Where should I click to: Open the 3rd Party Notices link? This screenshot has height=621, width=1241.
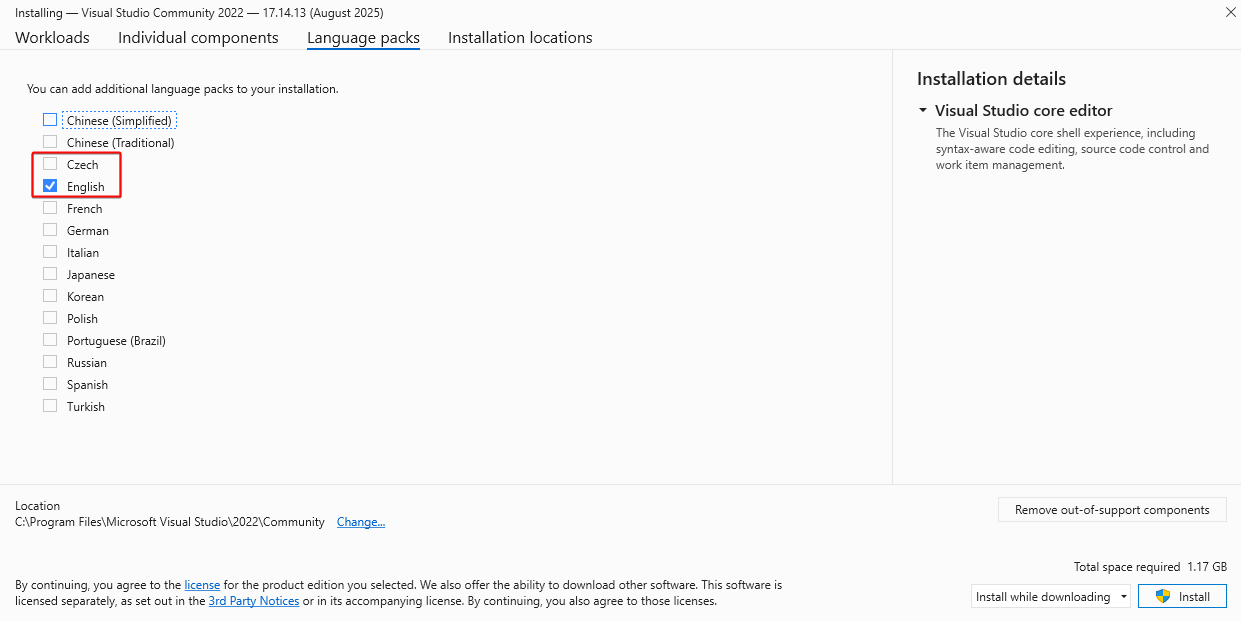[254, 601]
